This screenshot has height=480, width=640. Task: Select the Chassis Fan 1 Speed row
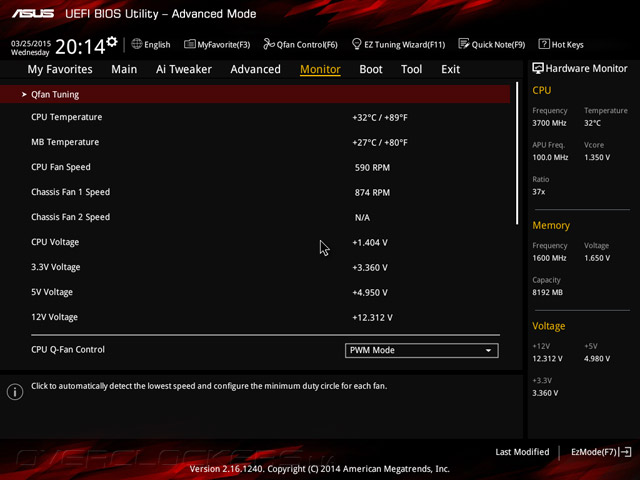255,192
